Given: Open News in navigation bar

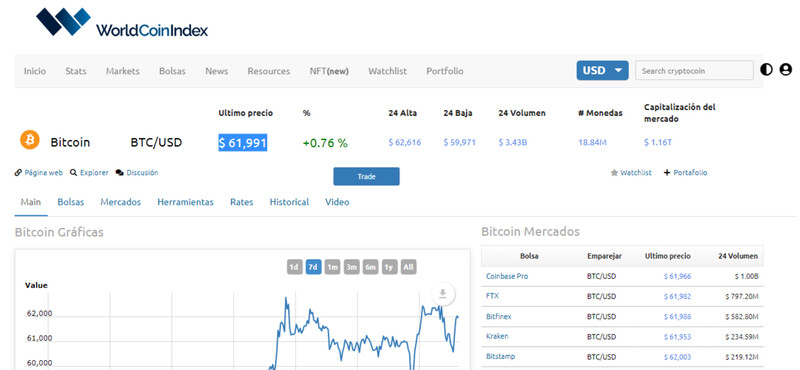Looking at the screenshot, I should click(217, 71).
